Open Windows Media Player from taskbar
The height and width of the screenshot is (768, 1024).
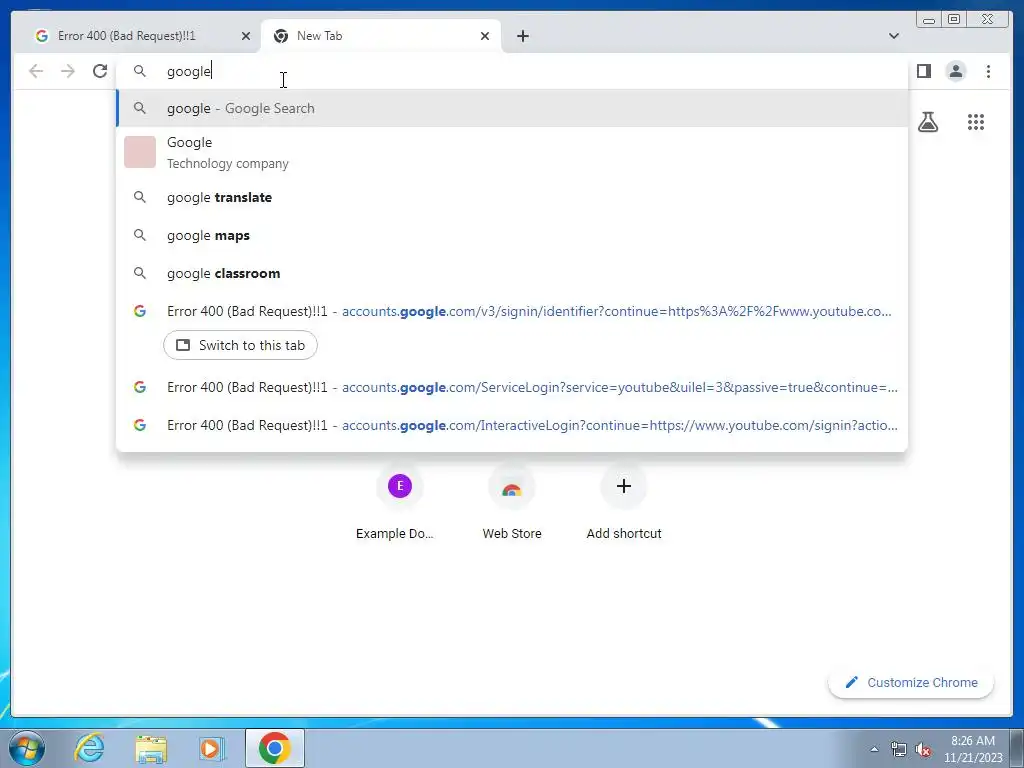212,748
